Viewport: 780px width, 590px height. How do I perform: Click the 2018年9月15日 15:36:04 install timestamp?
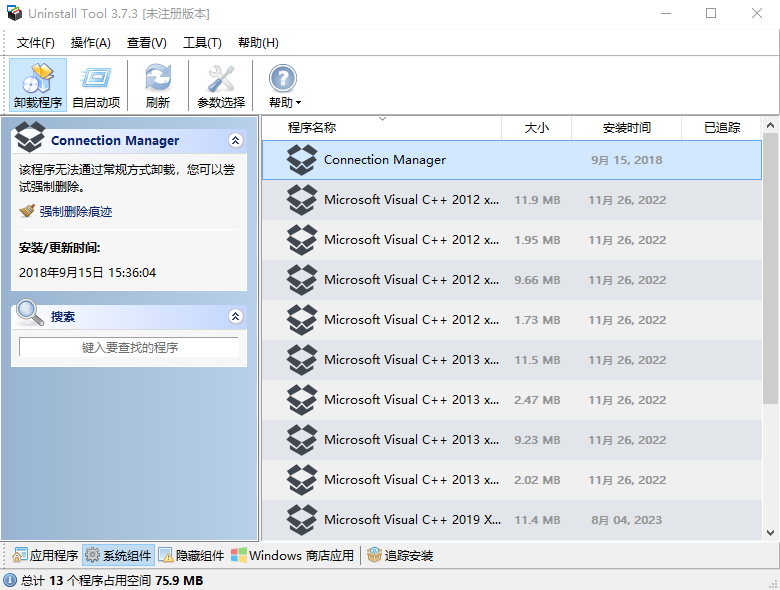click(88, 273)
